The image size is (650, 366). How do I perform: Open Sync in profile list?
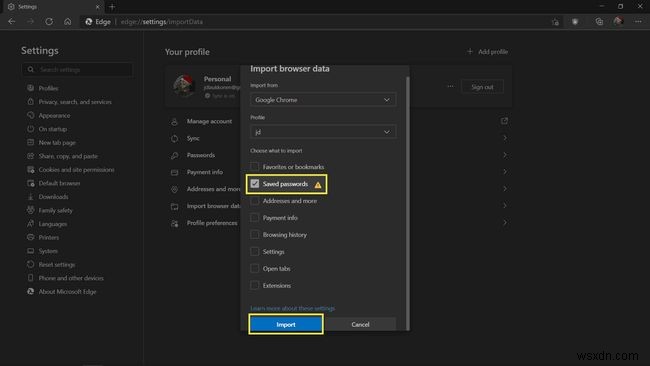coord(193,138)
